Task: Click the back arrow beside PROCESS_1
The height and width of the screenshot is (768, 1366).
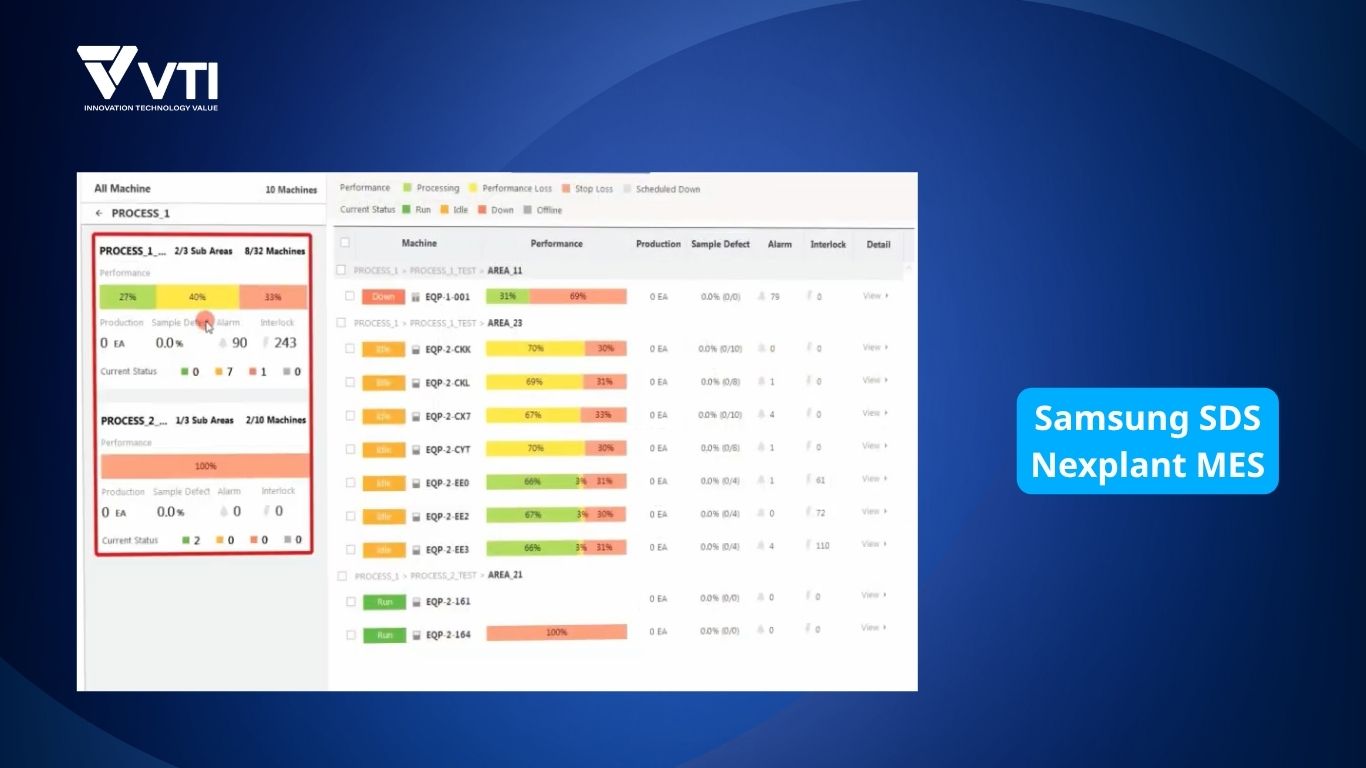Action: [97, 213]
